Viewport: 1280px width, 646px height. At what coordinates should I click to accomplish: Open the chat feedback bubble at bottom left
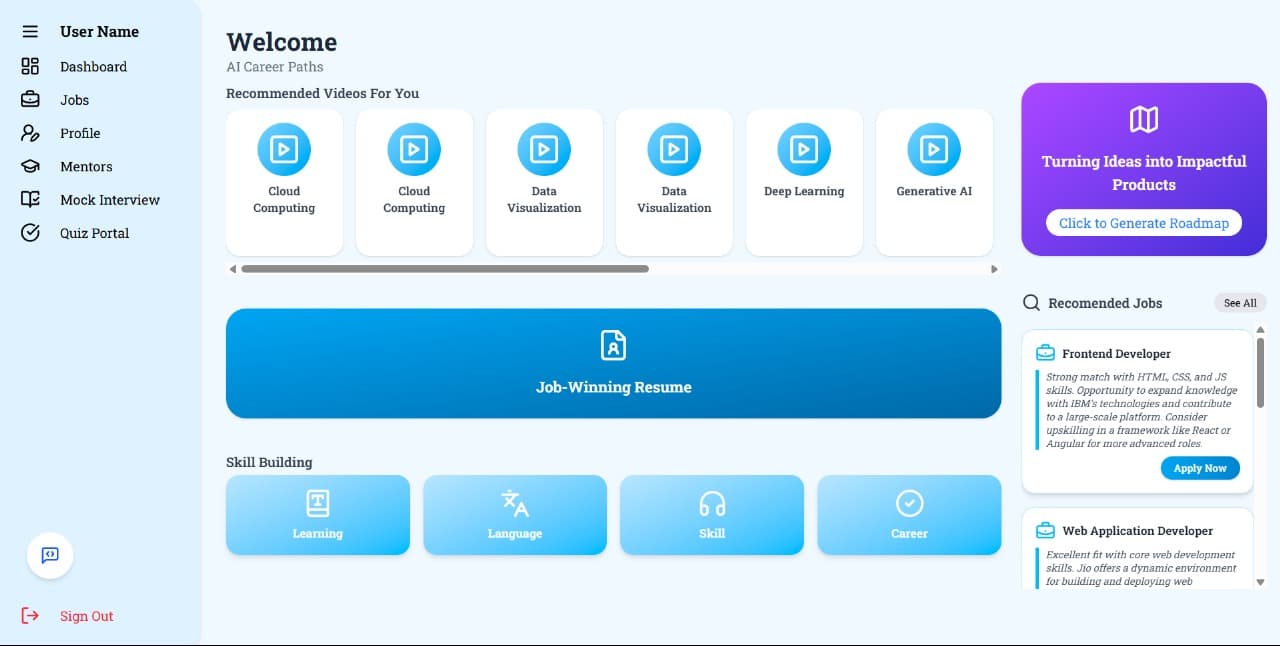pos(49,556)
